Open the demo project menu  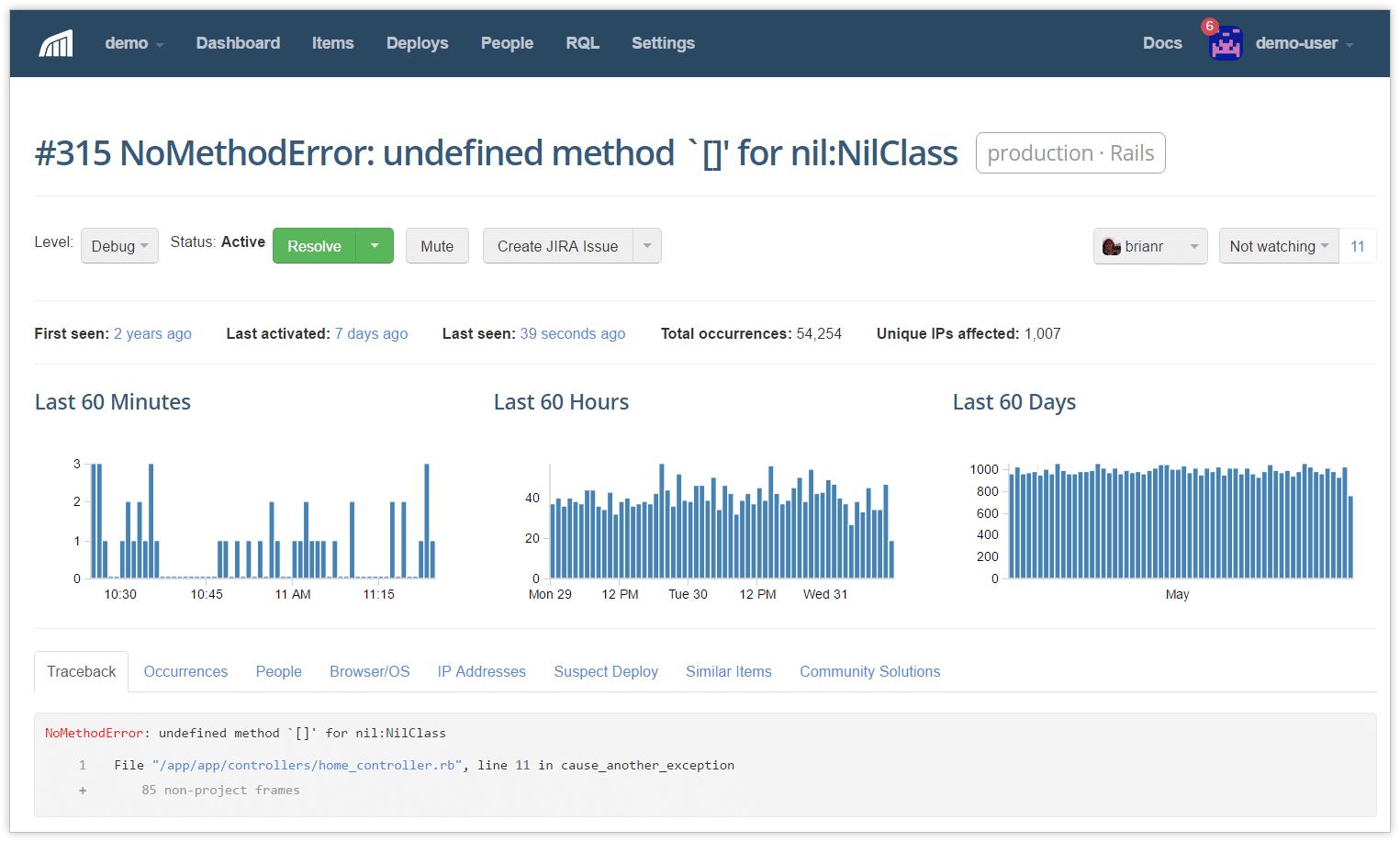[134, 43]
